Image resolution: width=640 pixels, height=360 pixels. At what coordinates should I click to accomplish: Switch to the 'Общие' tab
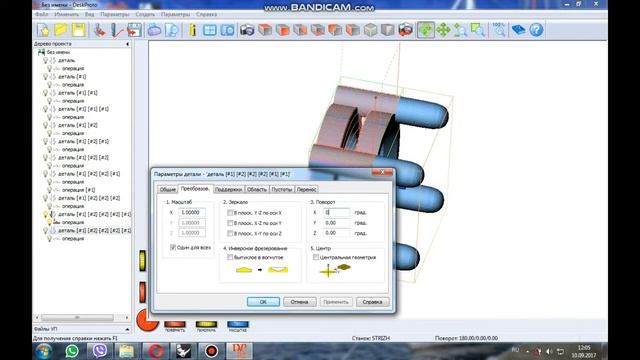[167, 189]
